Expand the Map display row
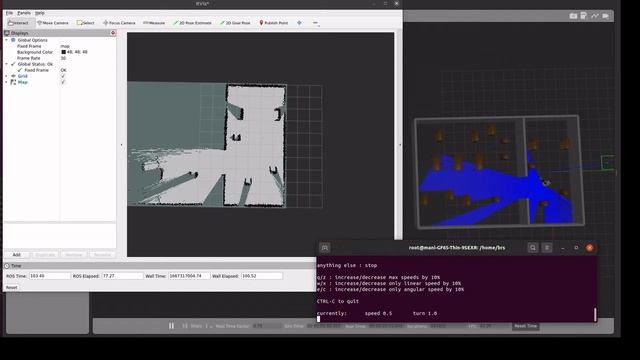Viewport: 640px width, 360px height. 7,82
